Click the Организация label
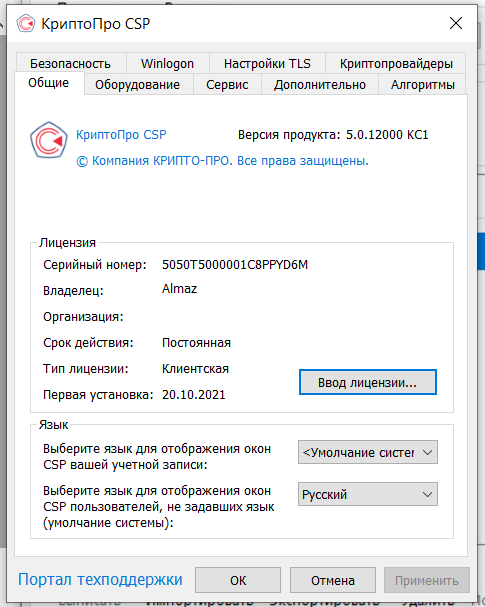Viewport: 485px width, 607px height. [83, 317]
